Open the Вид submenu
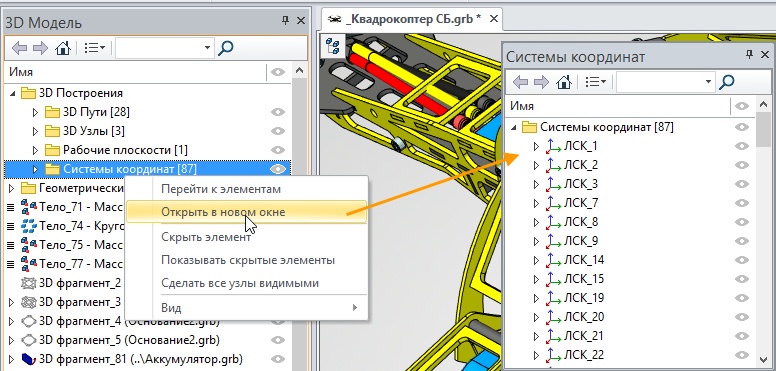776x371 pixels. pyautogui.click(x=246, y=308)
